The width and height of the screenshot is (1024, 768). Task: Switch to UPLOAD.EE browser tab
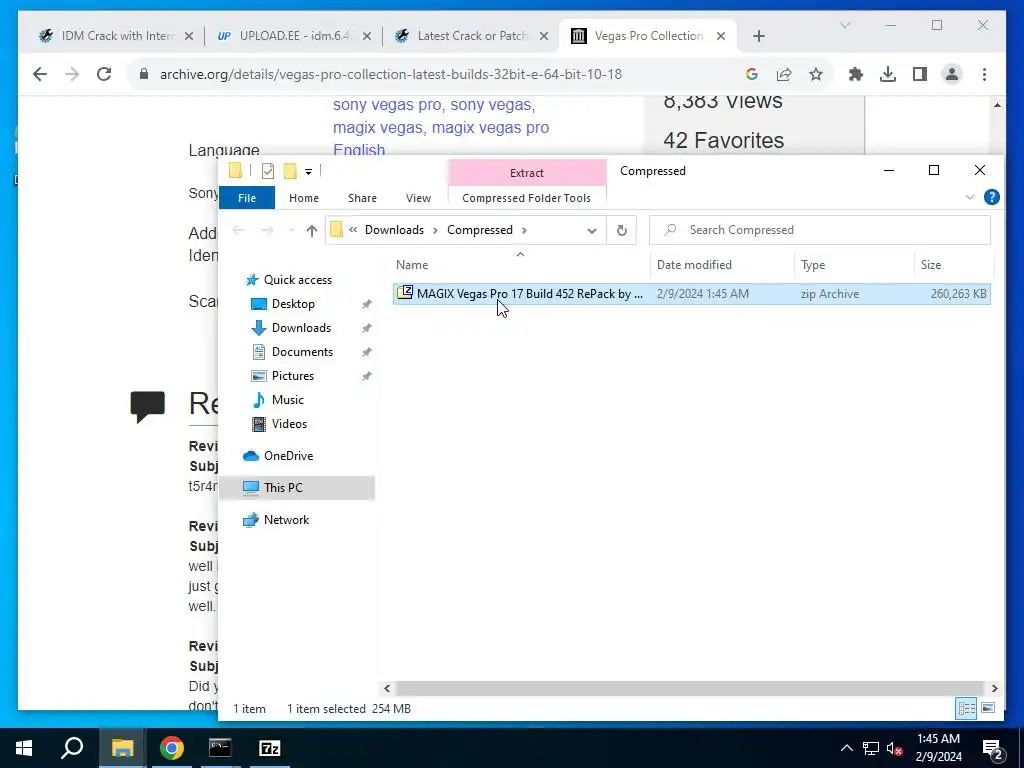(293, 36)
